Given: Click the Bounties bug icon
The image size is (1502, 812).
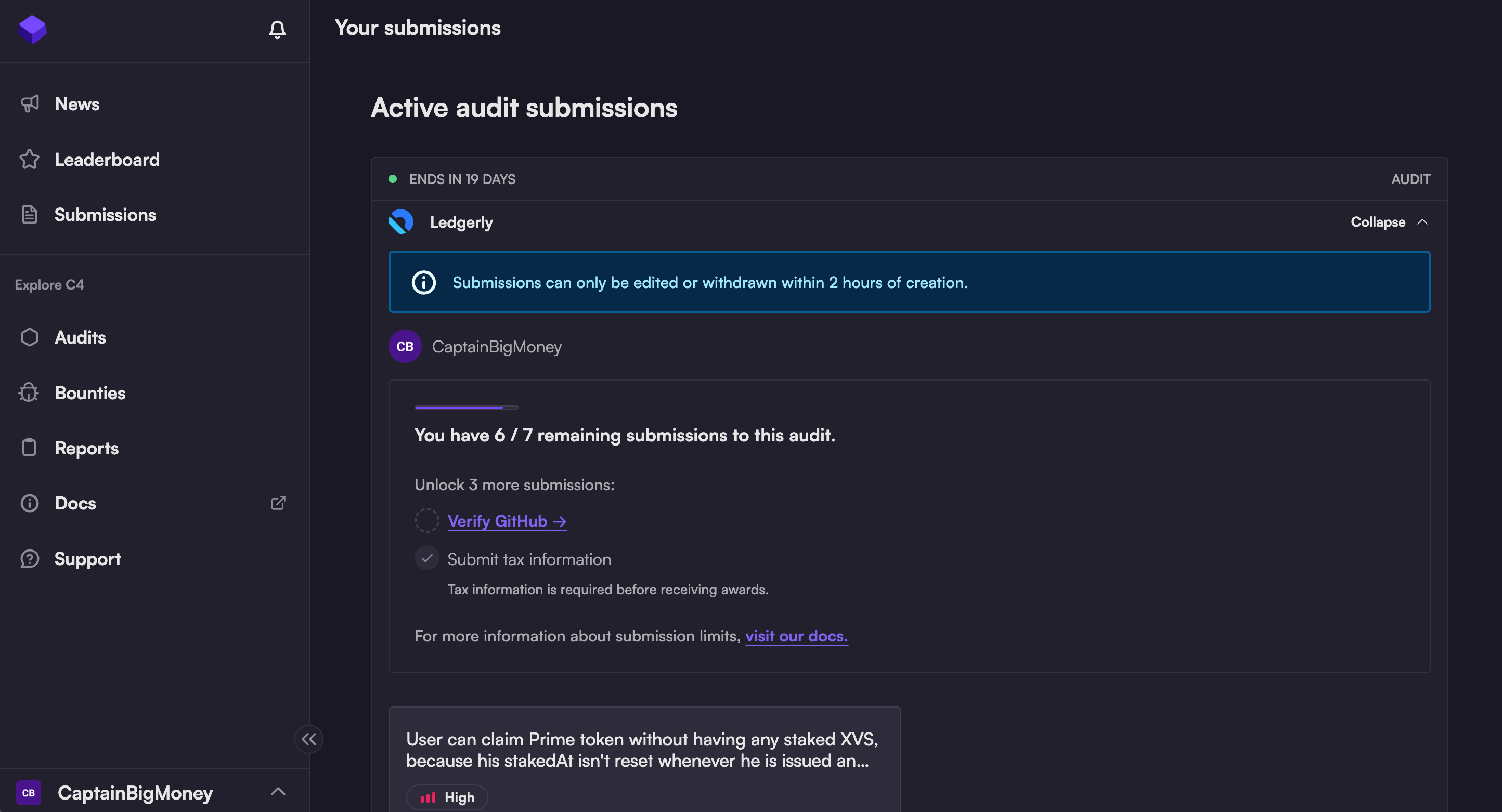Looking at the screenshot, I should click(29, 392).
